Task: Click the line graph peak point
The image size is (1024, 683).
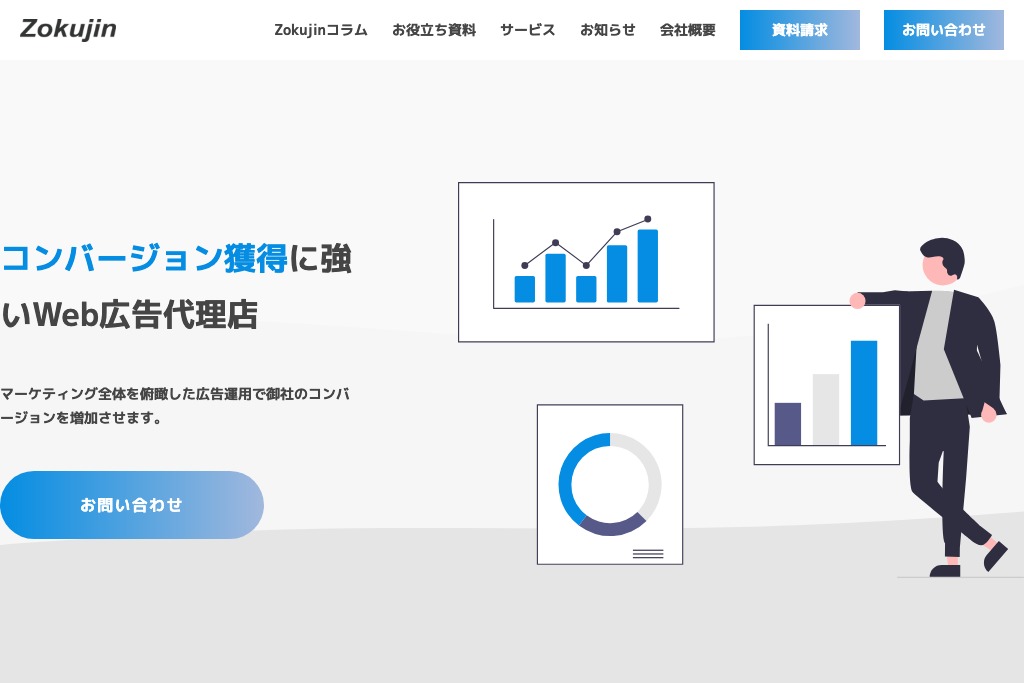Action: point(647,217)
